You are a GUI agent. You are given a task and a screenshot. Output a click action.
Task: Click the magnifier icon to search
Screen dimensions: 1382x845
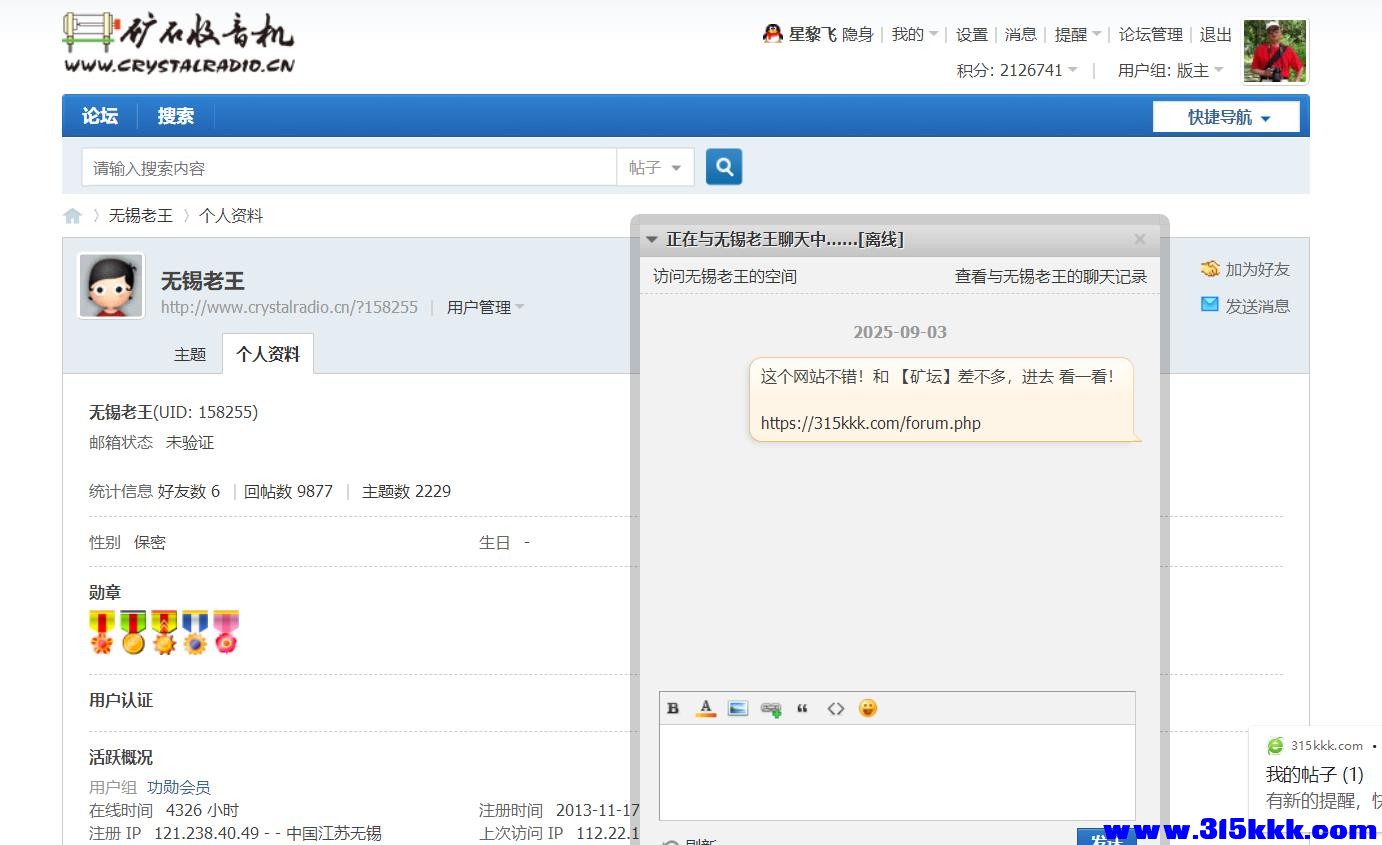723,166
